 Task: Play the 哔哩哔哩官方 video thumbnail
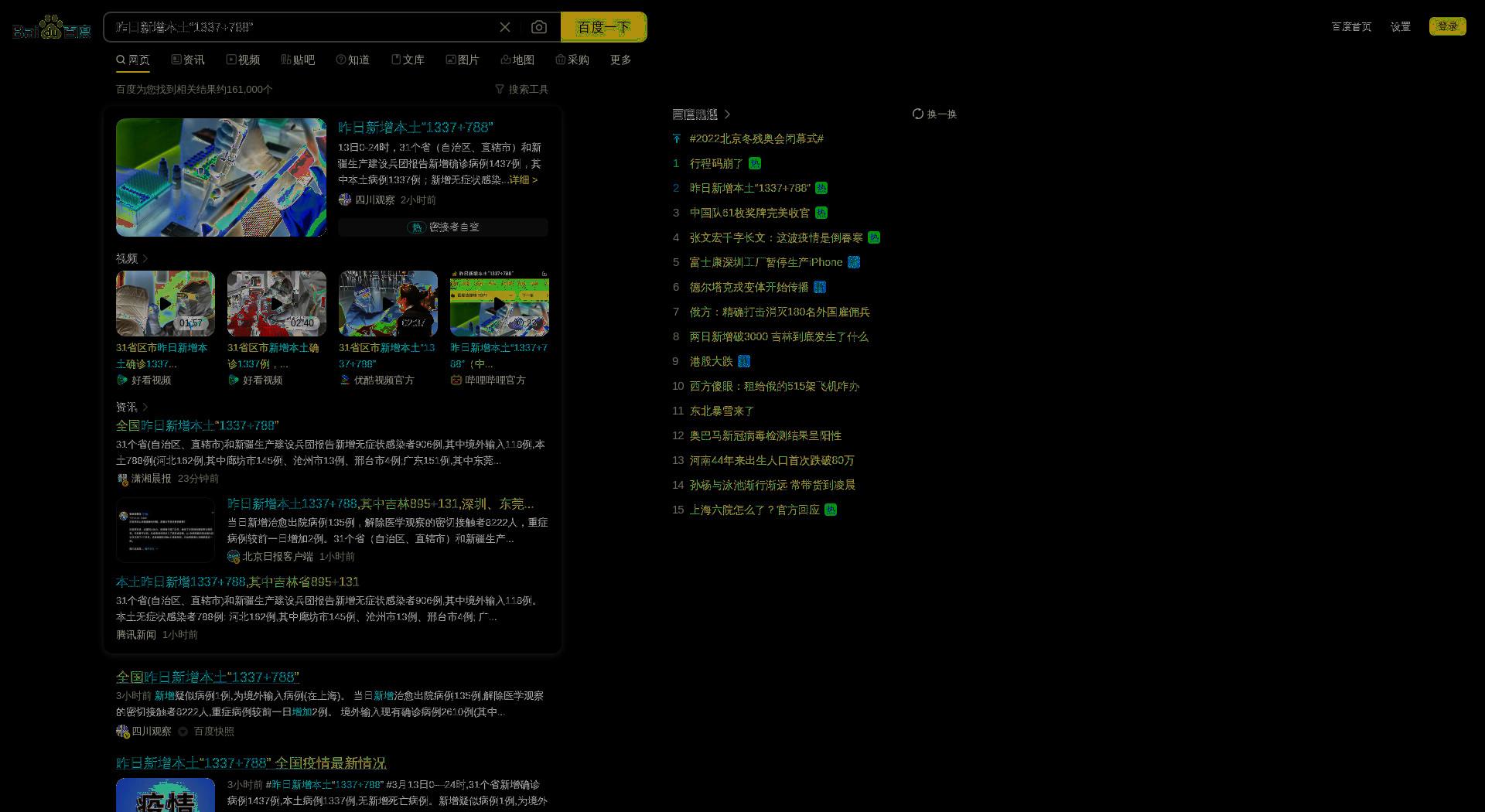point(500,303)
